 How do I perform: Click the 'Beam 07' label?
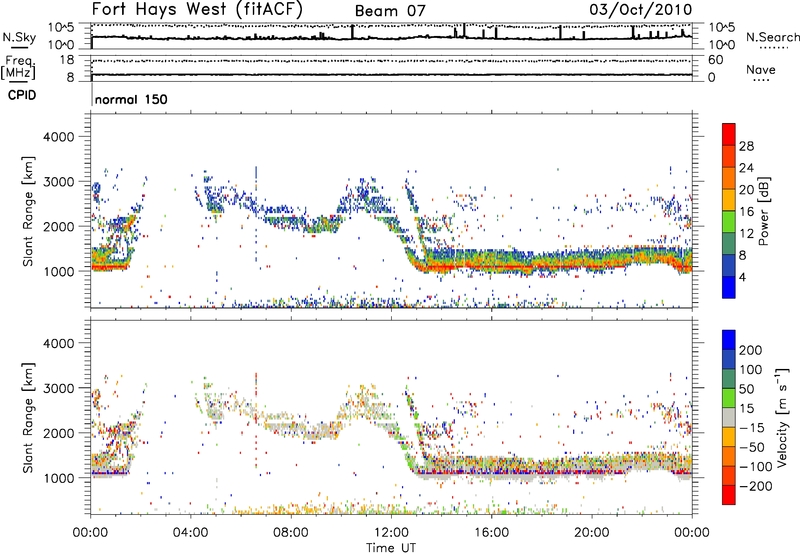pyautogui.click(x=390, y=11)
